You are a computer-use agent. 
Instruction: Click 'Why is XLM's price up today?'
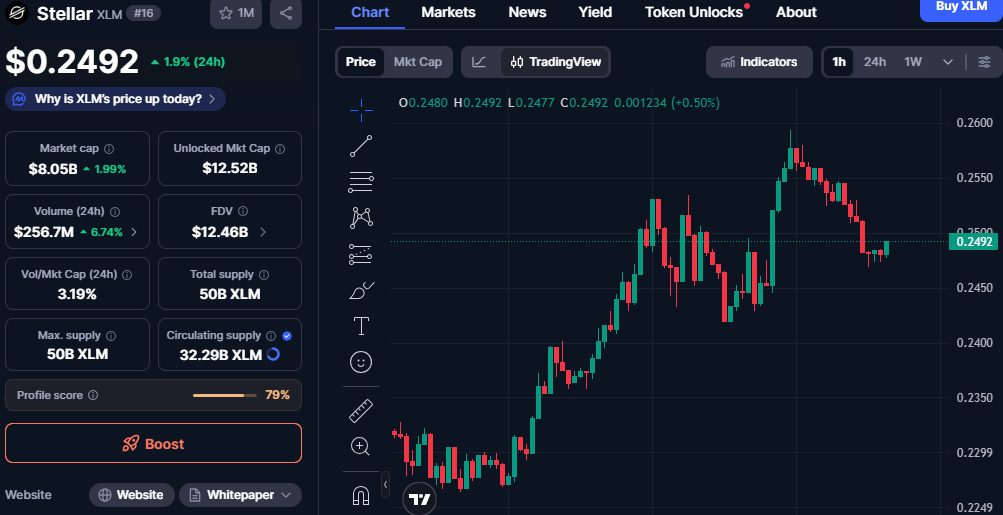tap(116, 99)
